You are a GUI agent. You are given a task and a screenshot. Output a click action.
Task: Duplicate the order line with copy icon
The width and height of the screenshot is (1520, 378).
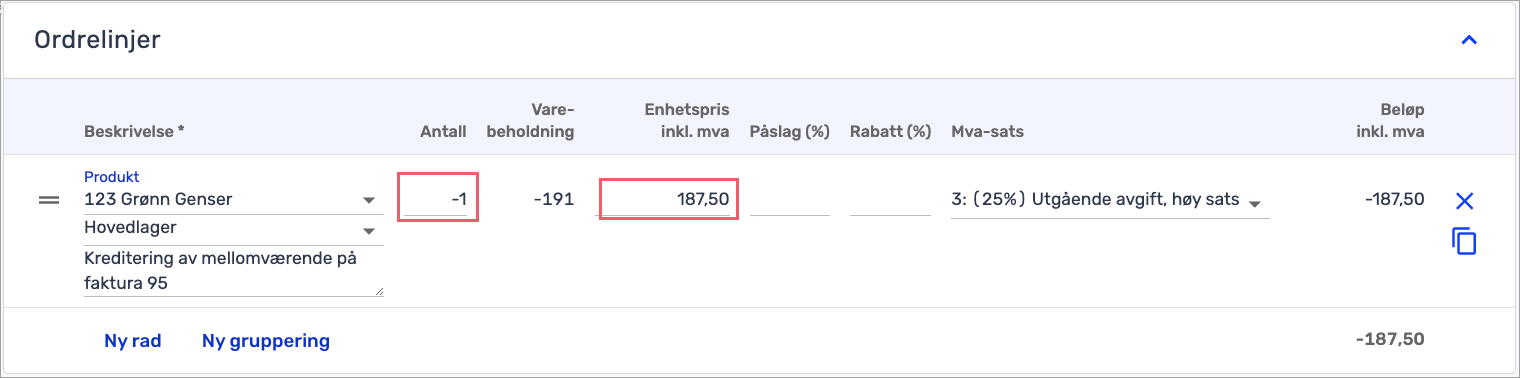pyautogui.click(x=1464, y=241)
